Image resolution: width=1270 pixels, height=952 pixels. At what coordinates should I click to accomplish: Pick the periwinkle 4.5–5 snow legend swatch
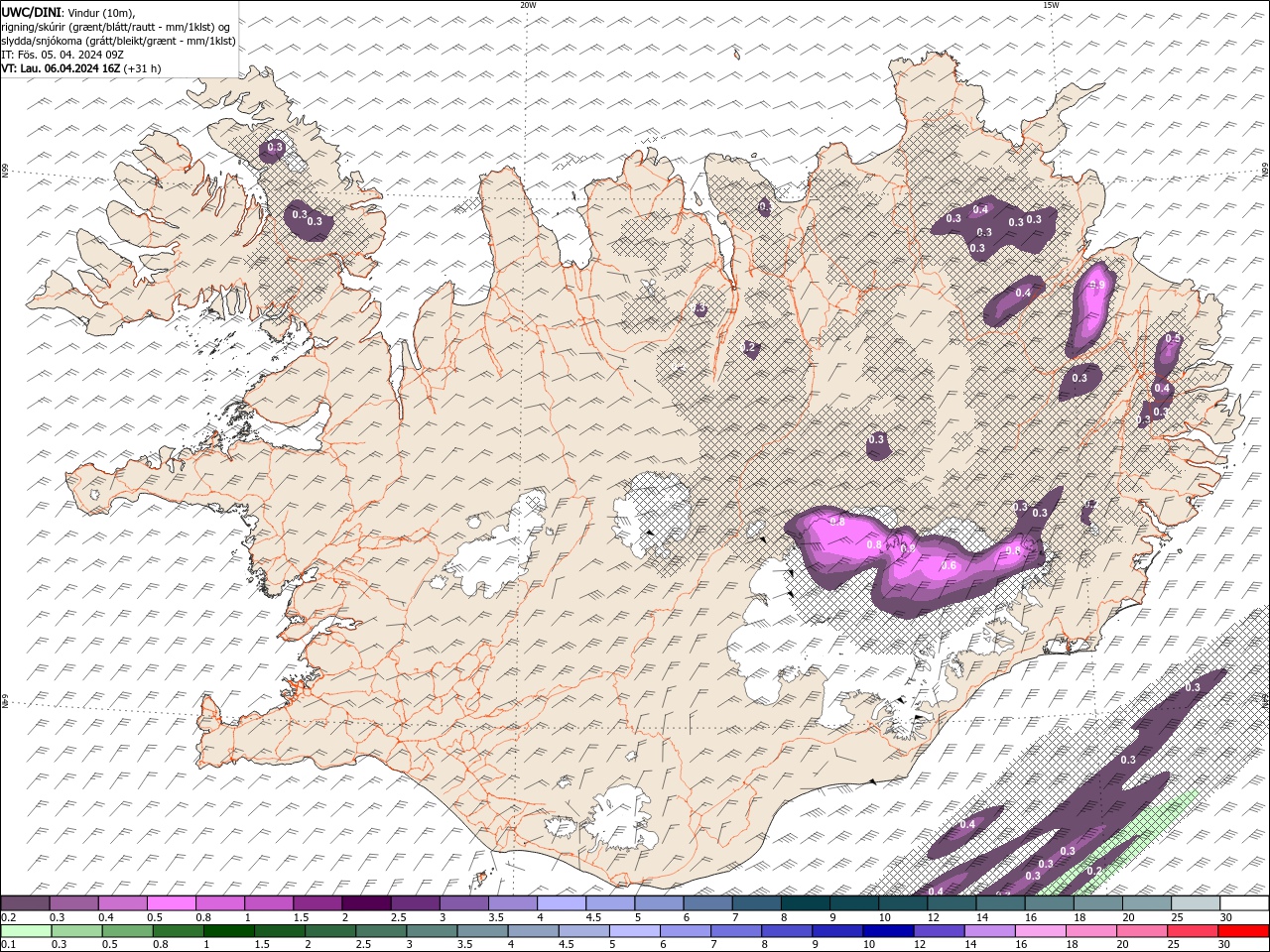[x=610, y=903]
